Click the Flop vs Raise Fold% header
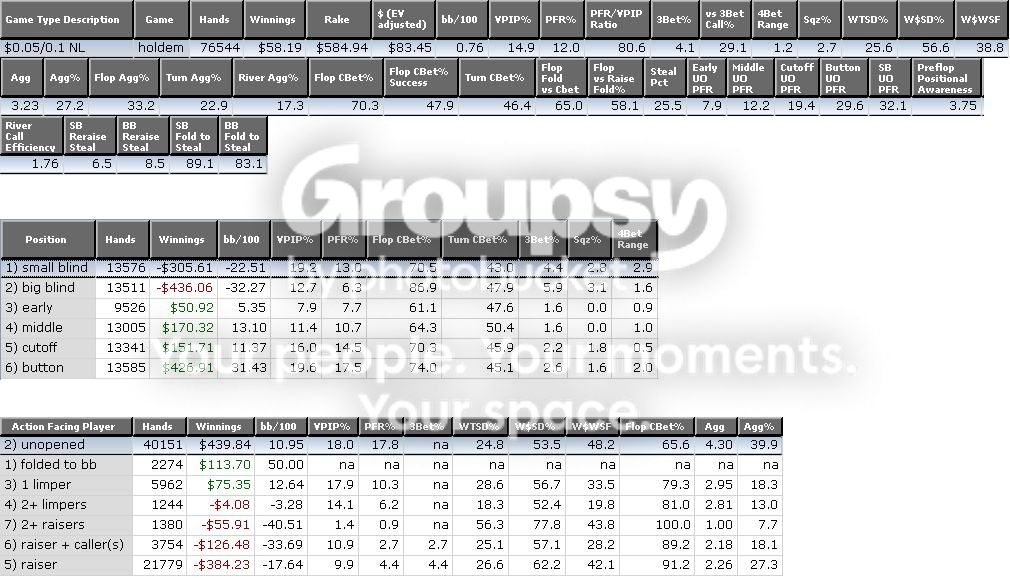Image resolution: width=1010 pixels, height=578 pixels. click(x=615, y=78)
